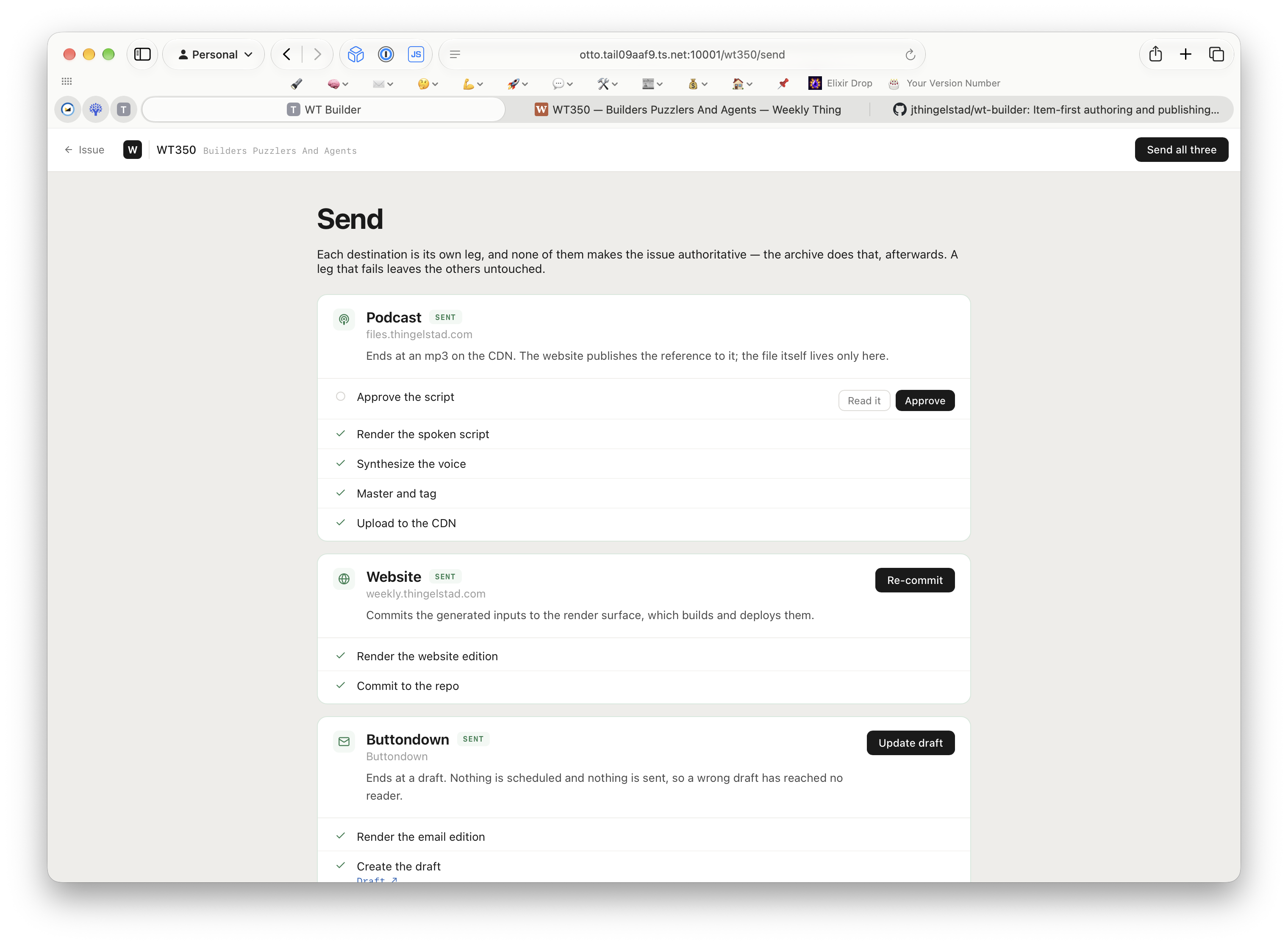Open the Personal profile dropdown
Image resolution: width=1288 pixels, height=945 pixels.
(x=215, y=54)
